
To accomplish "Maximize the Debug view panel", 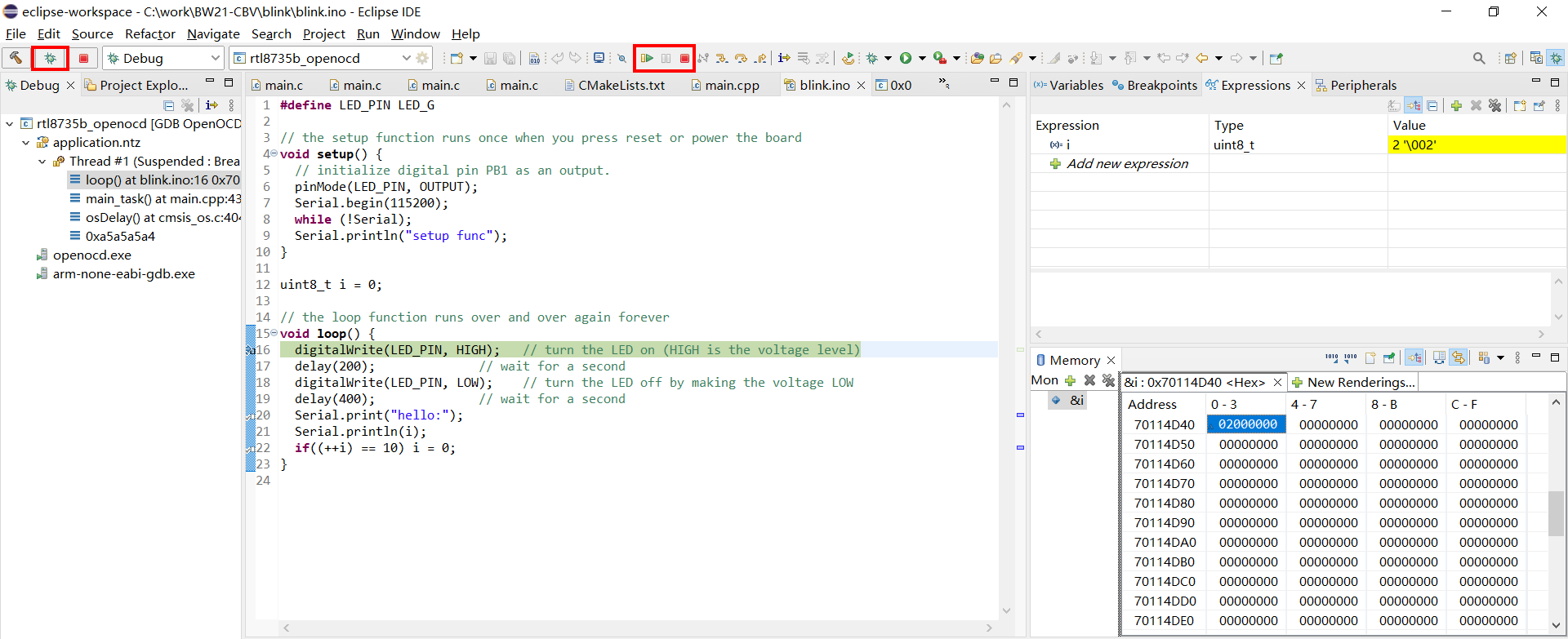I will click(229, 82).
